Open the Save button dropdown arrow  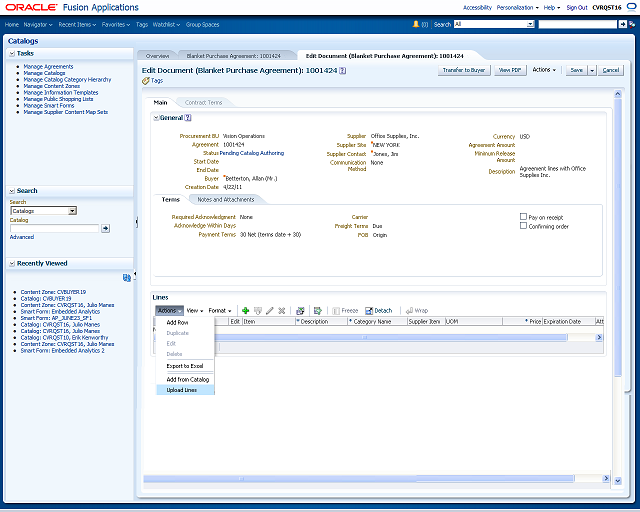pyautogui.click(x=592, y=70)
